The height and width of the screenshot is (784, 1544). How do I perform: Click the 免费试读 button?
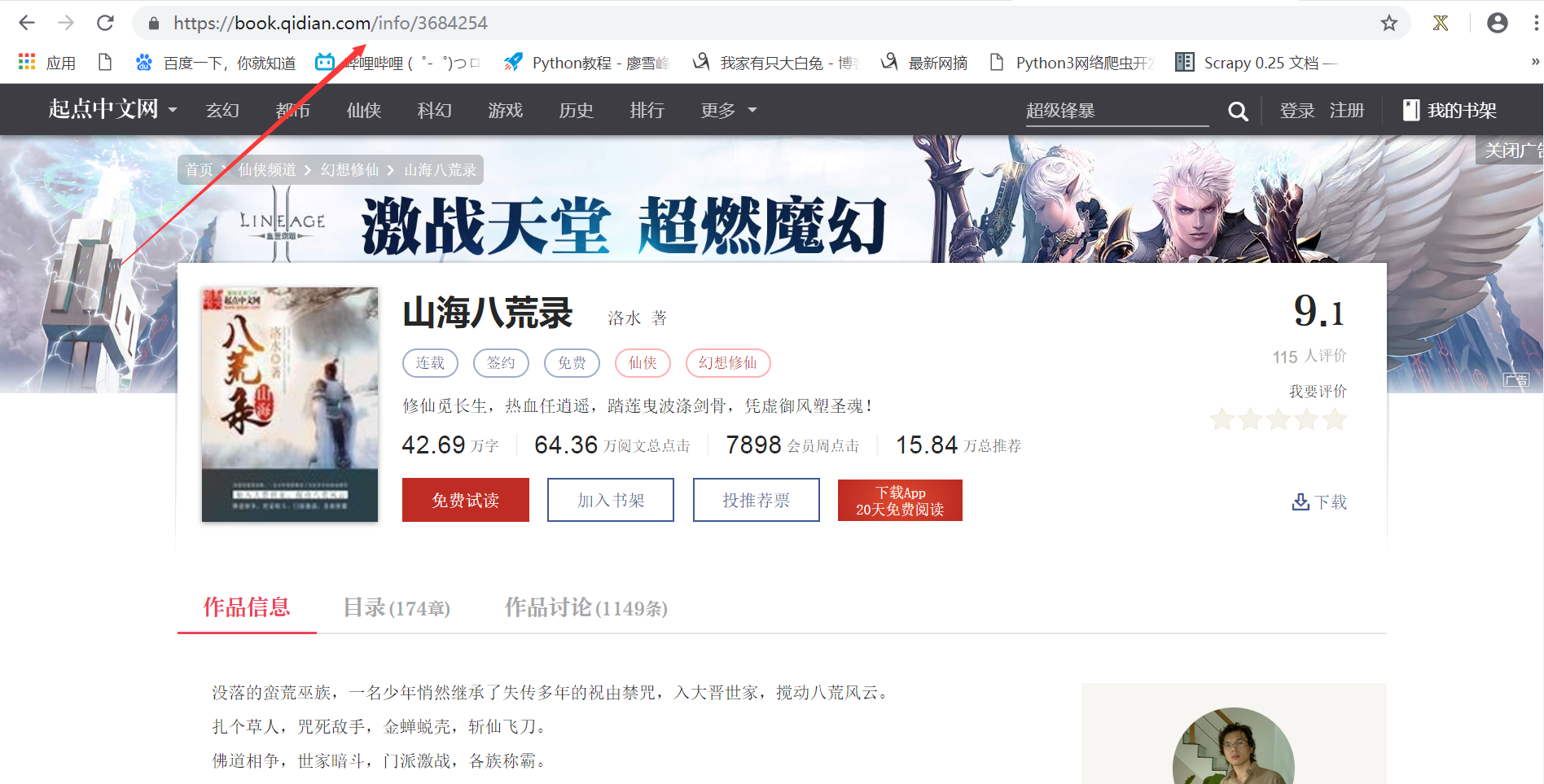[466, 500]
